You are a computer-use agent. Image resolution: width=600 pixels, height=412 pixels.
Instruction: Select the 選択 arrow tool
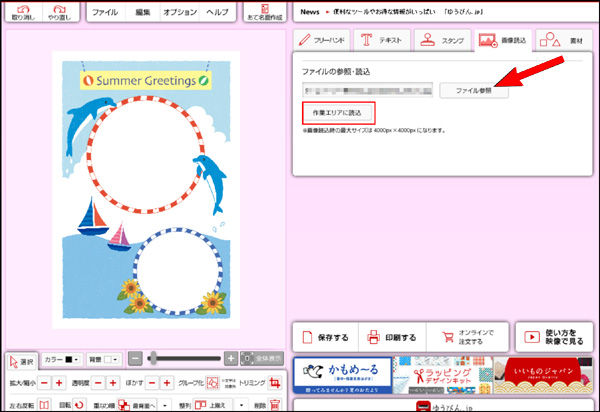(22, 361)
